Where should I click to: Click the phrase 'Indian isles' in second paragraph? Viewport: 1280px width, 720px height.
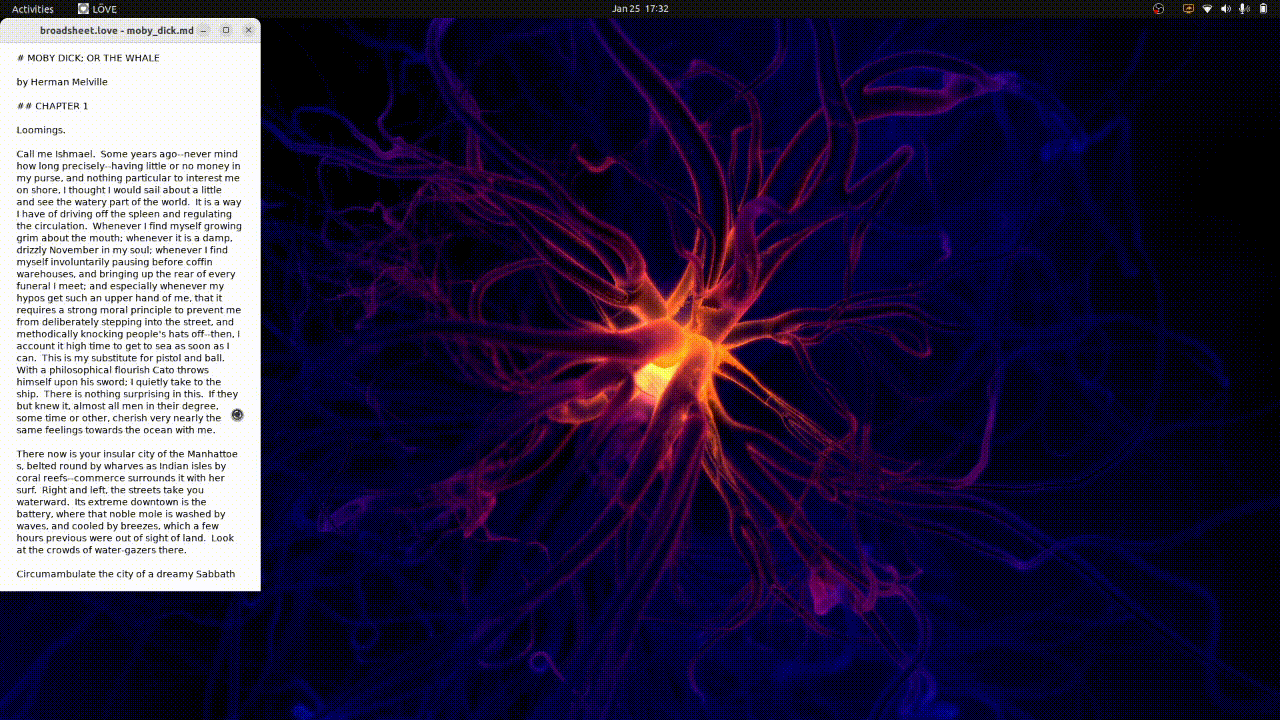[x=187, y=466]
